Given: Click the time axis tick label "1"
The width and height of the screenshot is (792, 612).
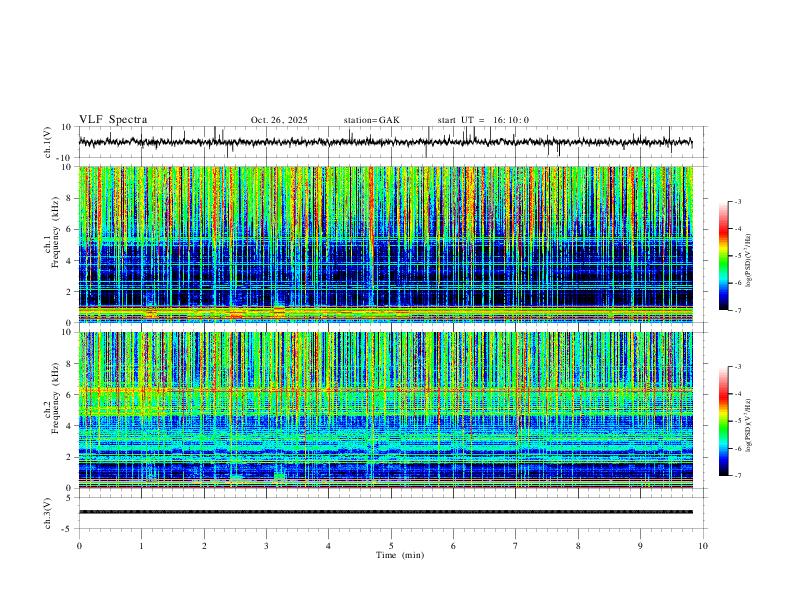Looking at the screenshot, I should click(x=141, y=546).
